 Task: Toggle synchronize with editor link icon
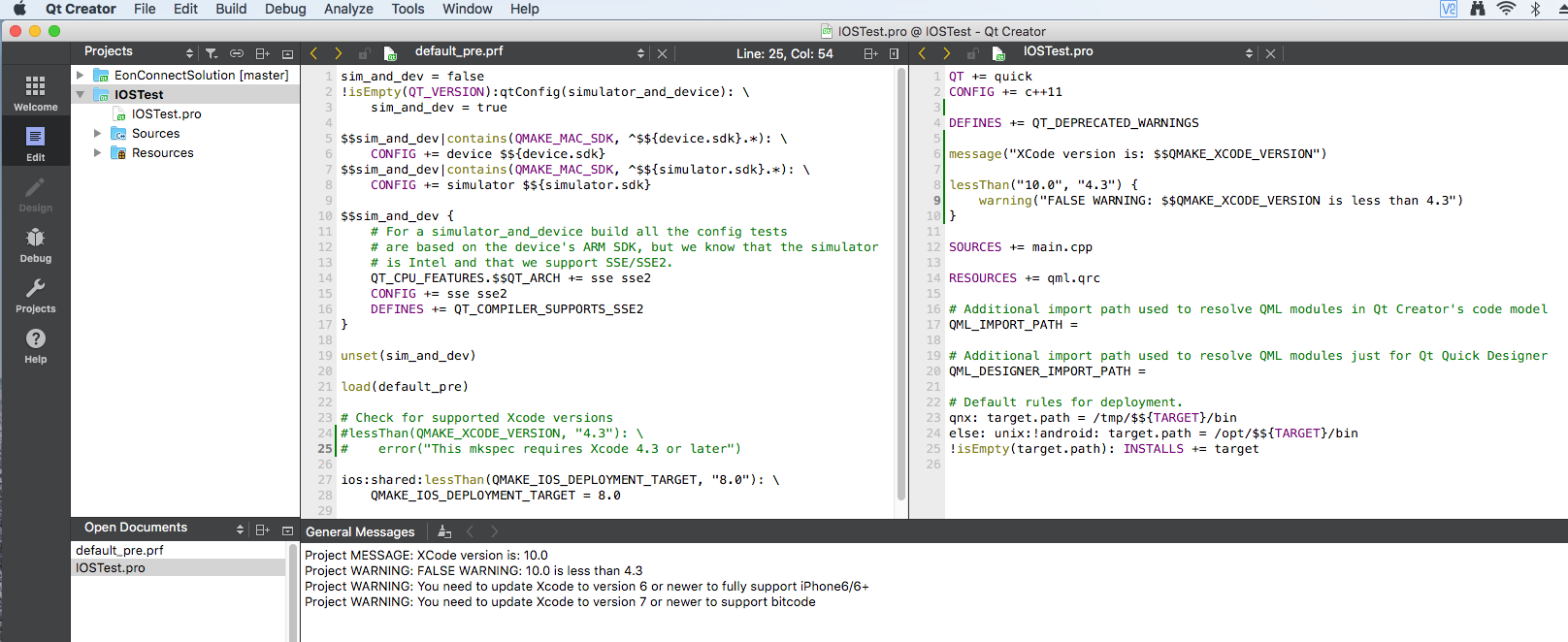pyautogui.click(x=237, y=53)
